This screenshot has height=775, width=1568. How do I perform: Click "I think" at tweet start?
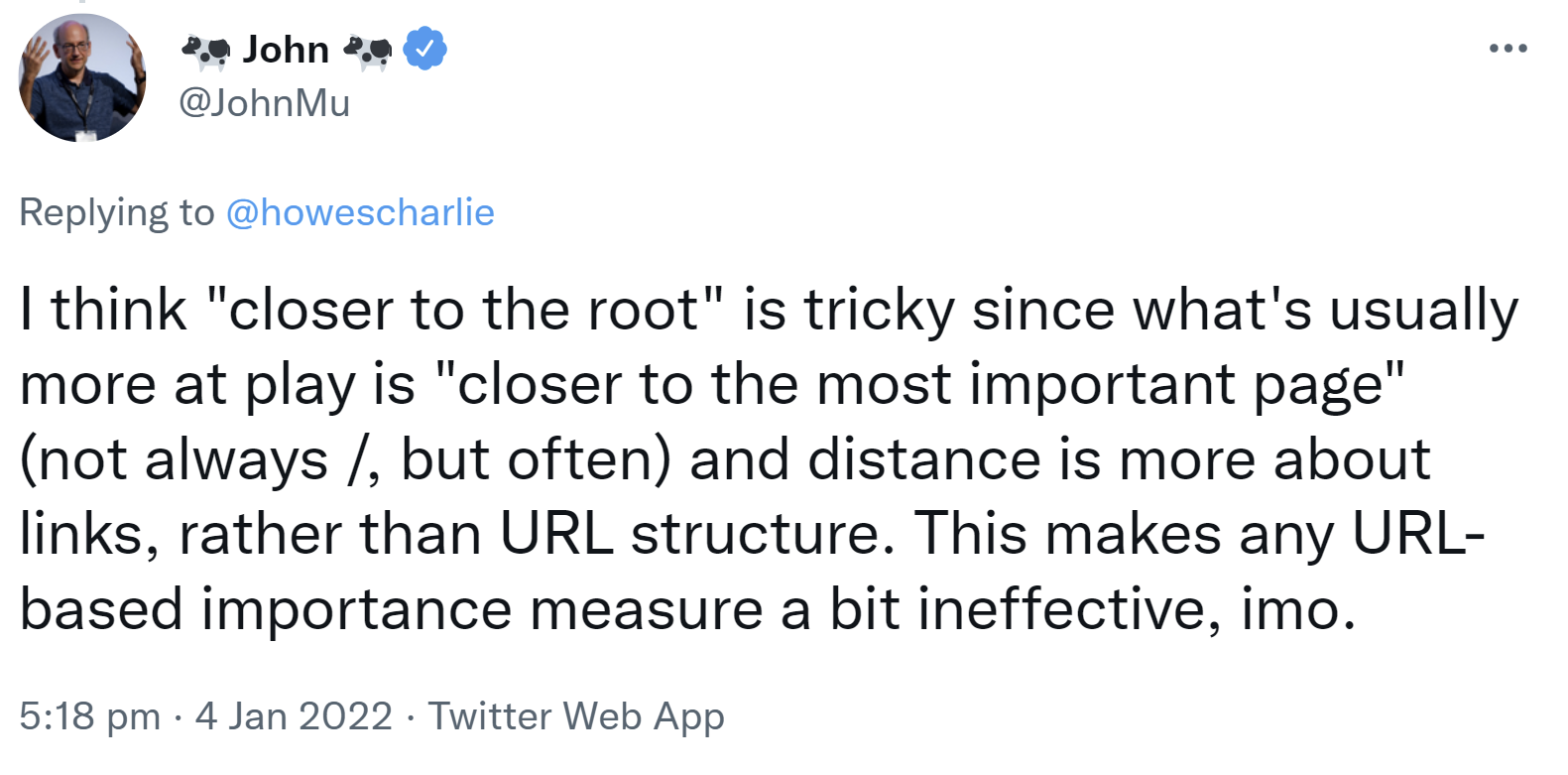click(103, 310)
